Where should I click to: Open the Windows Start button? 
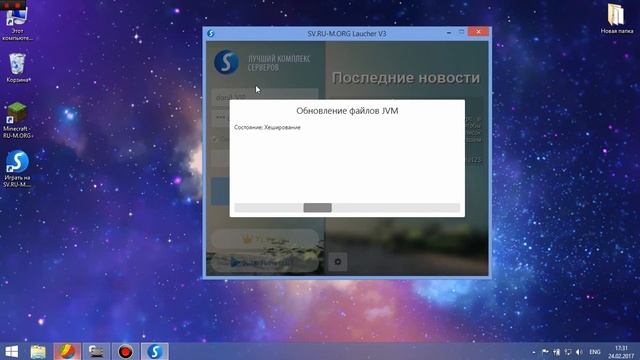click(12, 351)
